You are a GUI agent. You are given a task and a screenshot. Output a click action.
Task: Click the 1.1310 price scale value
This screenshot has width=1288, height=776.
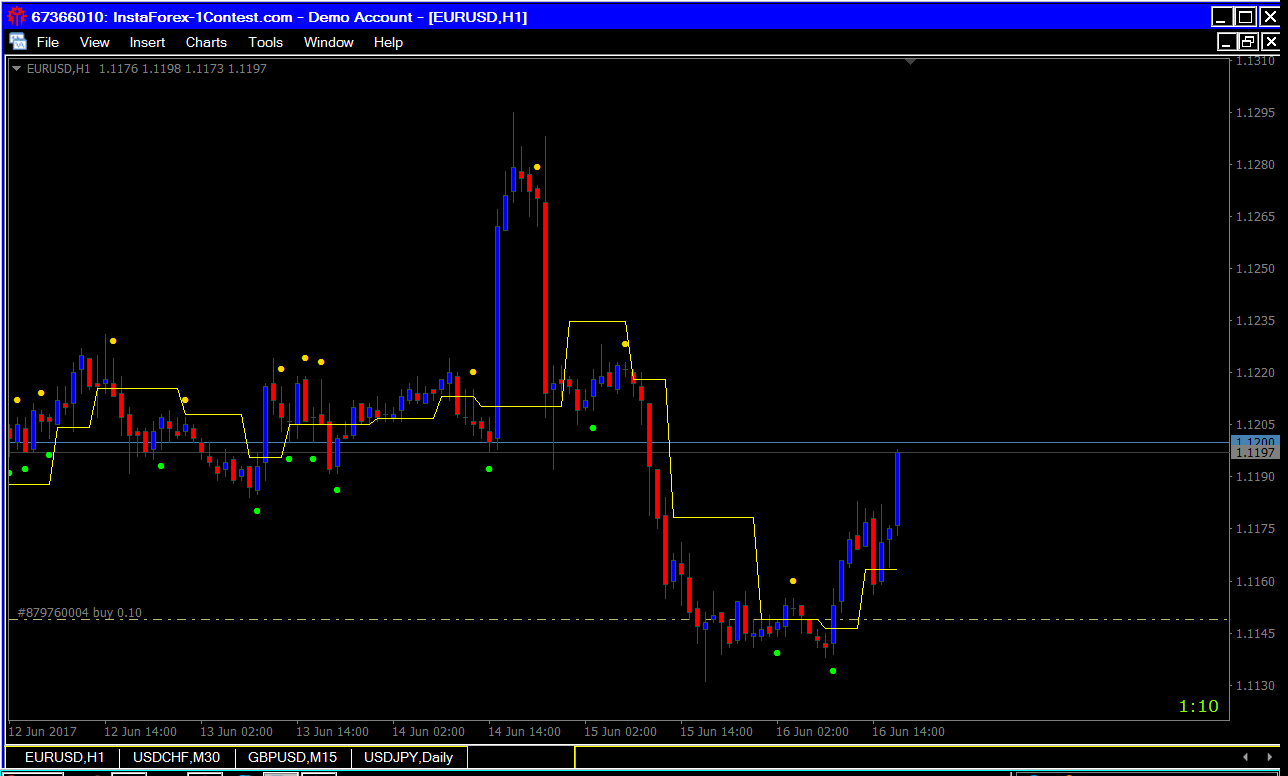(x=1255, y=61)
